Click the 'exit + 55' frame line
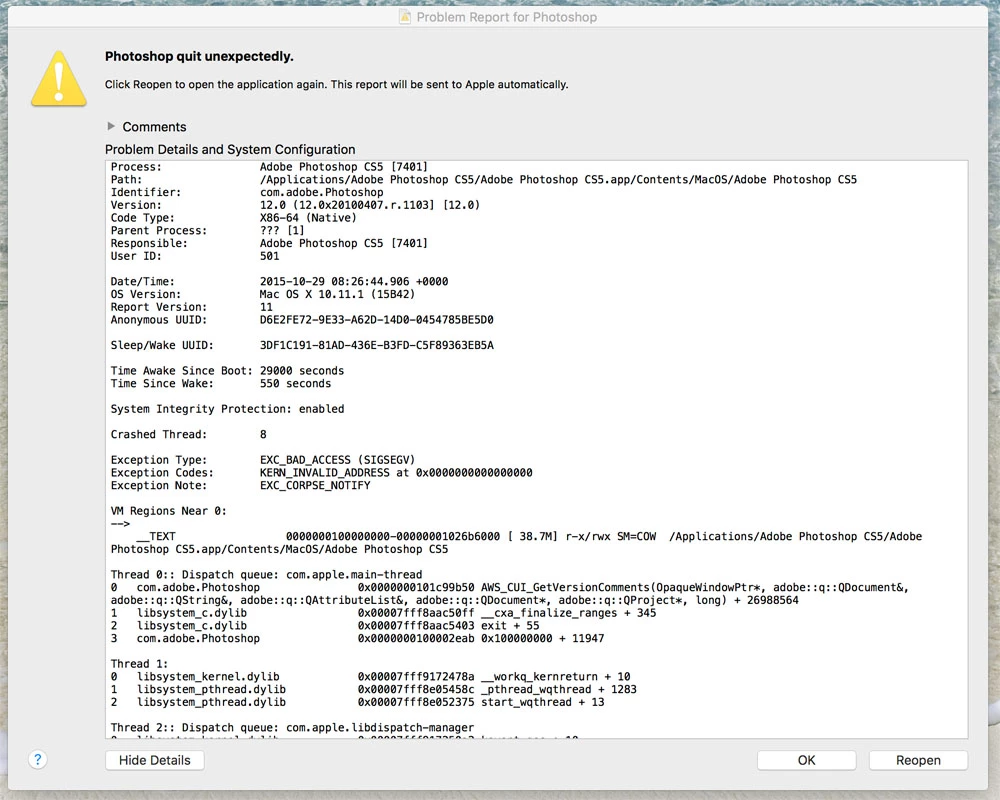 [325, 626]
